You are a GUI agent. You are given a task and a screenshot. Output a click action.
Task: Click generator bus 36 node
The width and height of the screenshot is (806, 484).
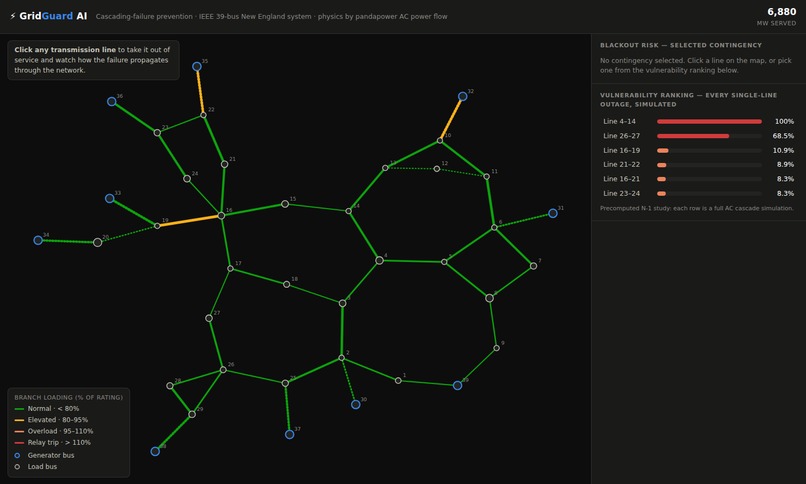pyautogui.click(x=112, y=101)
